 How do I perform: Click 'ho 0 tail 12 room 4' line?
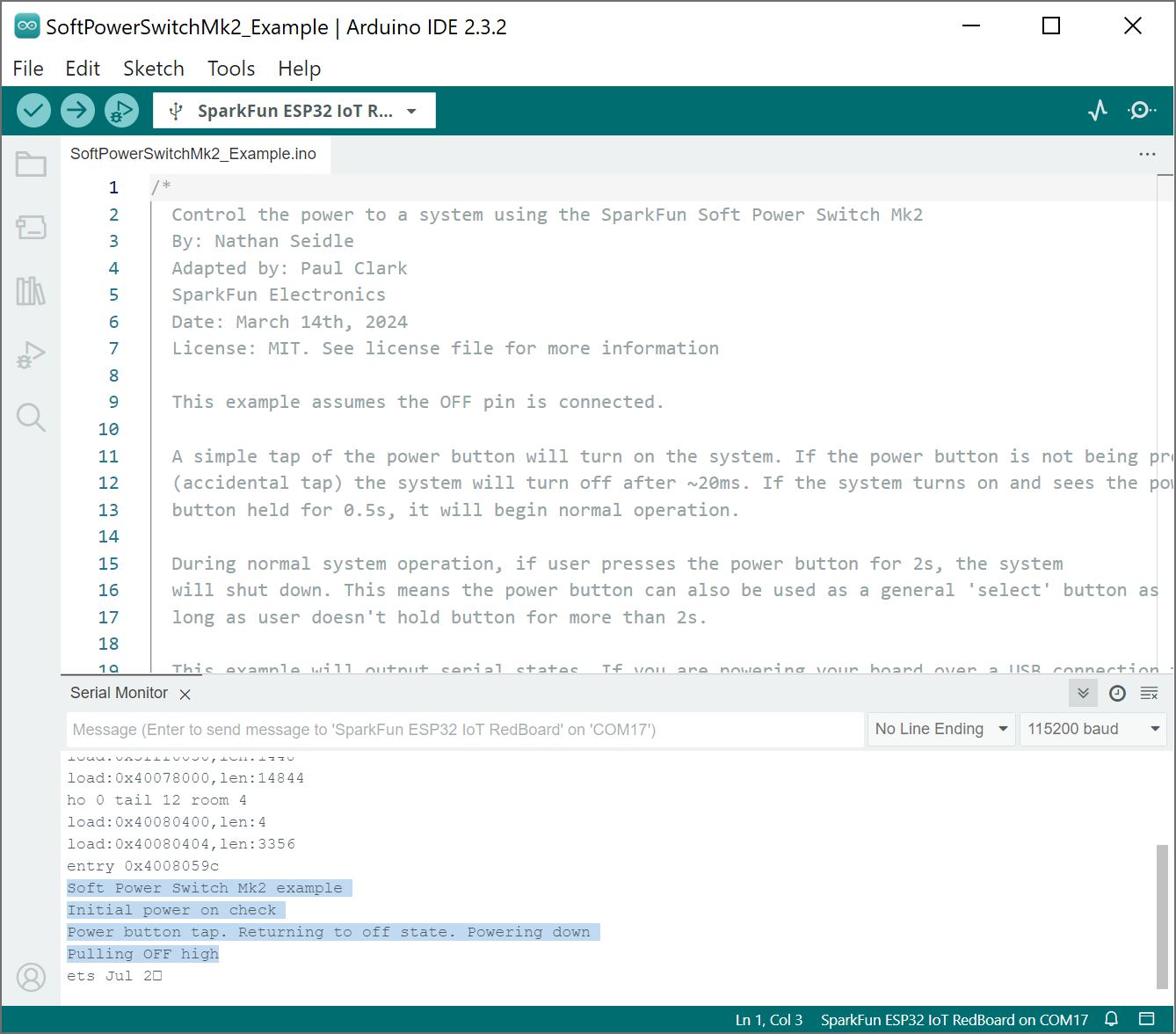coord(156,800)
